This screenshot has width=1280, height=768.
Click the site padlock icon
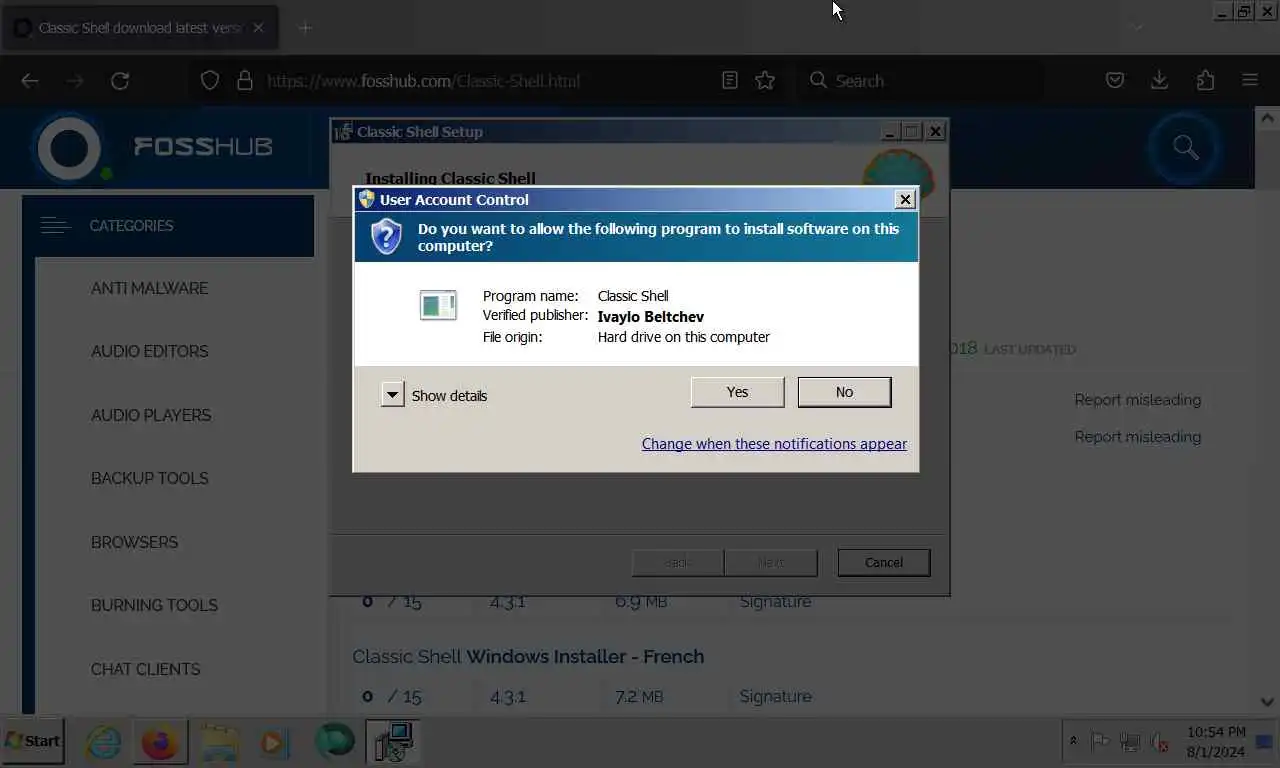pos(244,81)
